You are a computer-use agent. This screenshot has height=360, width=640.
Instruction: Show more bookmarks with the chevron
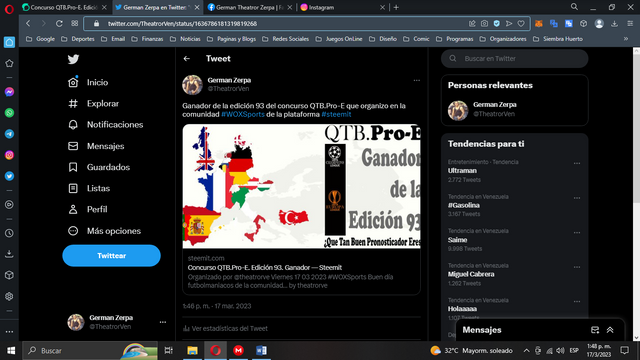[626, 39]
